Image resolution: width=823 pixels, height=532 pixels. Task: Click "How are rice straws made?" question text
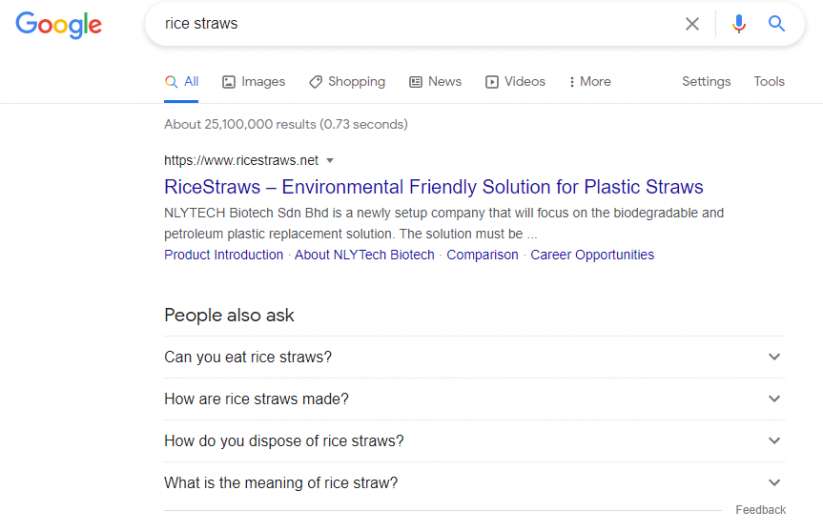click(x=256, y=399)
